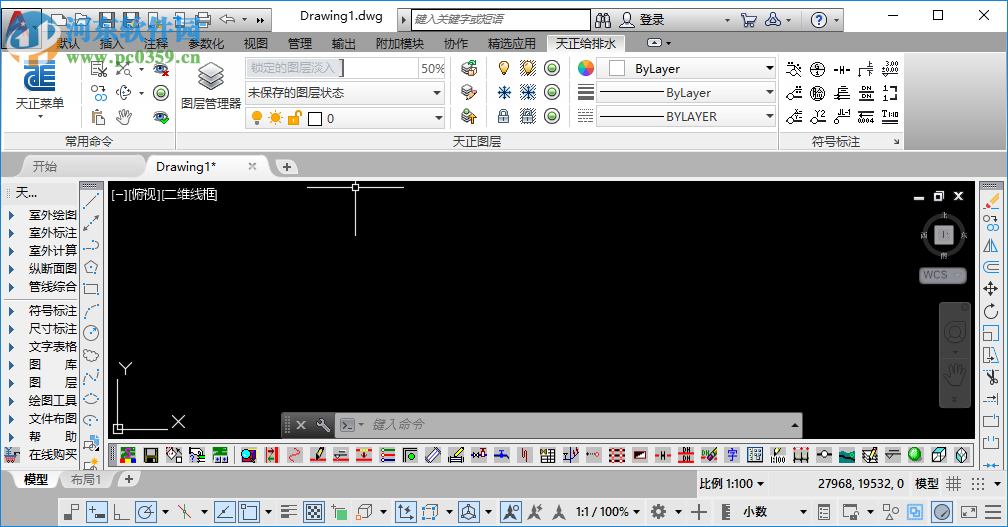Click the mirror tool icon
This screenshot has width=1008, height=527.
pos(991,246)
